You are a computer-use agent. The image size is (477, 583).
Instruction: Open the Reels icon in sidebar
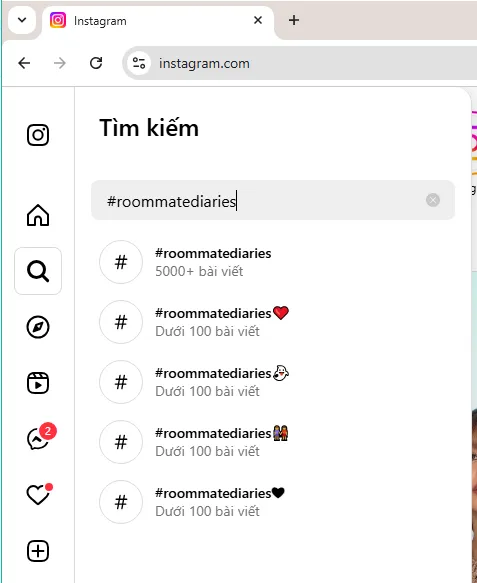click(x=38, y=383)
